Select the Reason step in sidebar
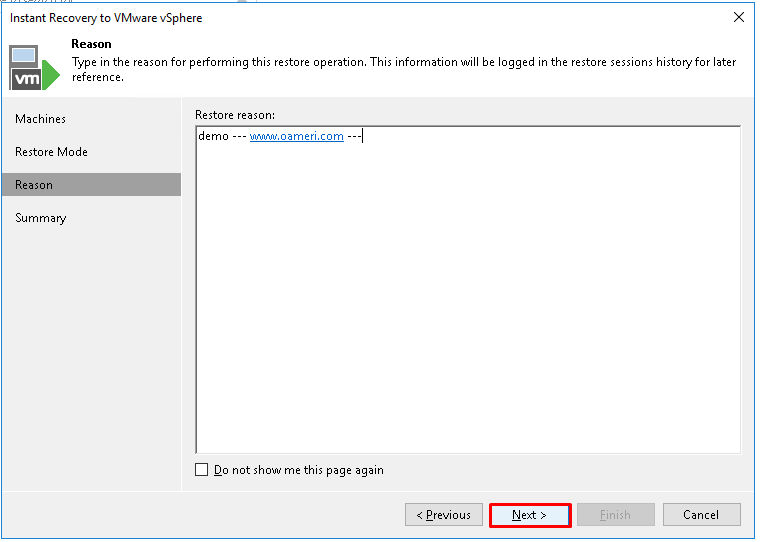This screenshot has width=760, height=542. pyautogui.click(x=91, y=185)
